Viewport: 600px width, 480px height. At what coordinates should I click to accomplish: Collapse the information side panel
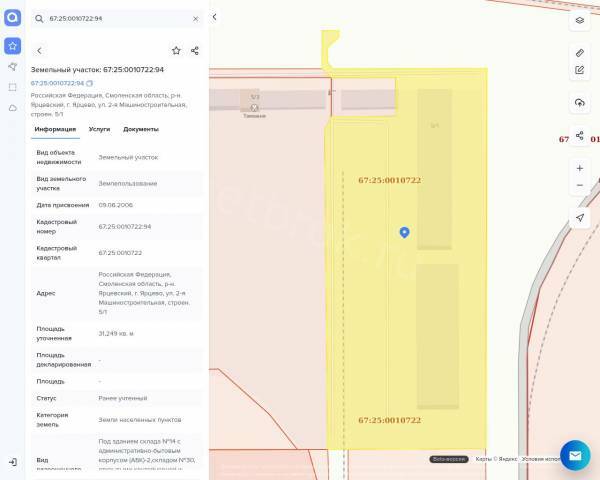click(x=214, y=17)
